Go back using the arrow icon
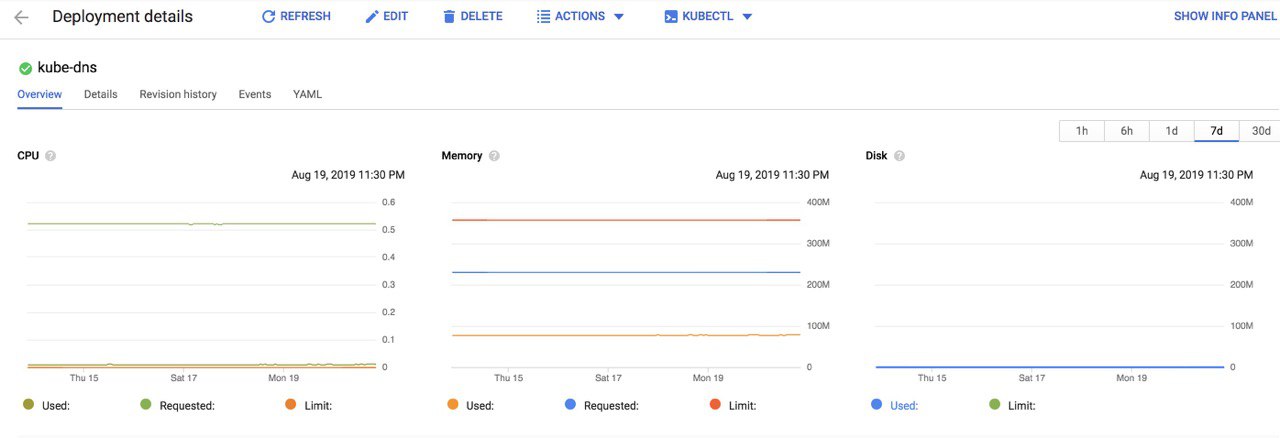 pos(21,17)
